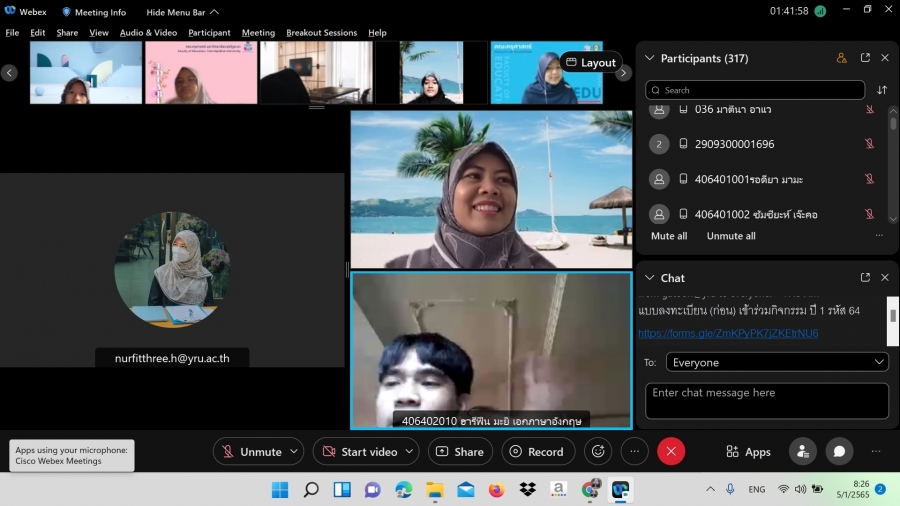Unmute the microphone
The height and width of the screenshot is (506, 900).
(x=252, y=451)
